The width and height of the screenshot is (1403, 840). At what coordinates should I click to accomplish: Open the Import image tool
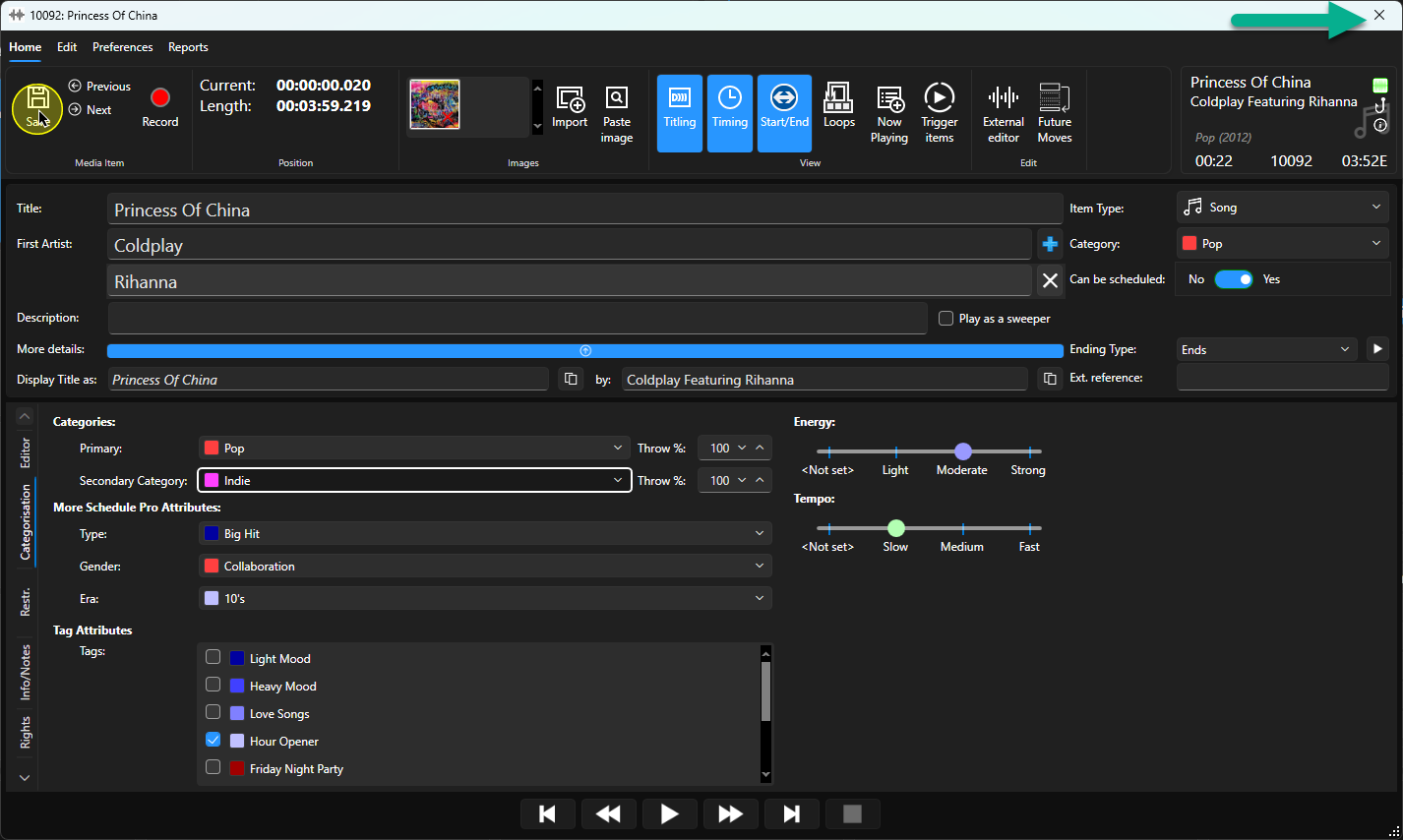[x=570, y=108]
